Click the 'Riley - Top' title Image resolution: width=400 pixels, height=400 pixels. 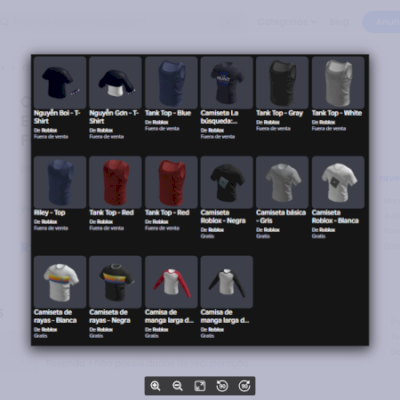50,213
